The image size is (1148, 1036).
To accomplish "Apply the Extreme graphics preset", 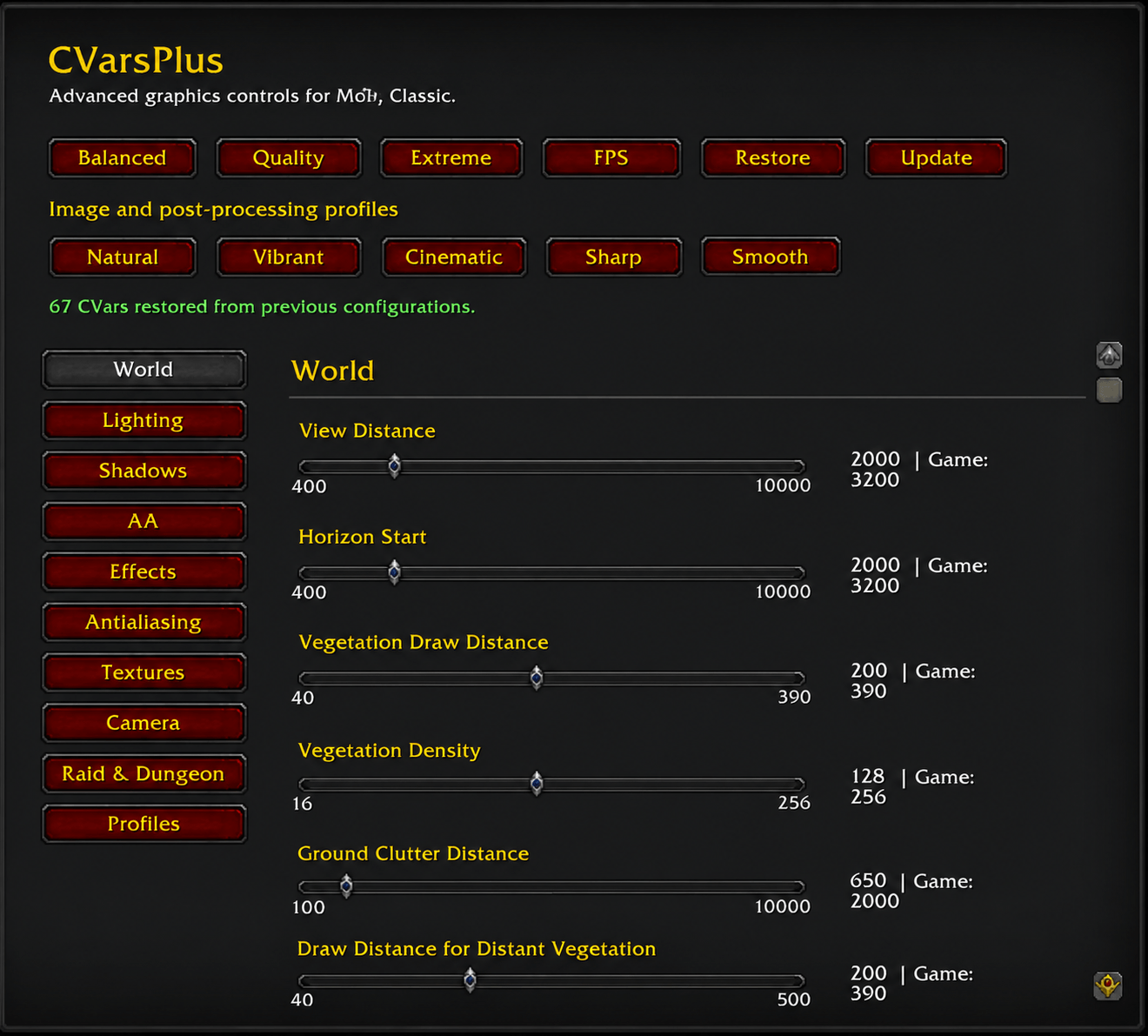I will coord(451,158).
